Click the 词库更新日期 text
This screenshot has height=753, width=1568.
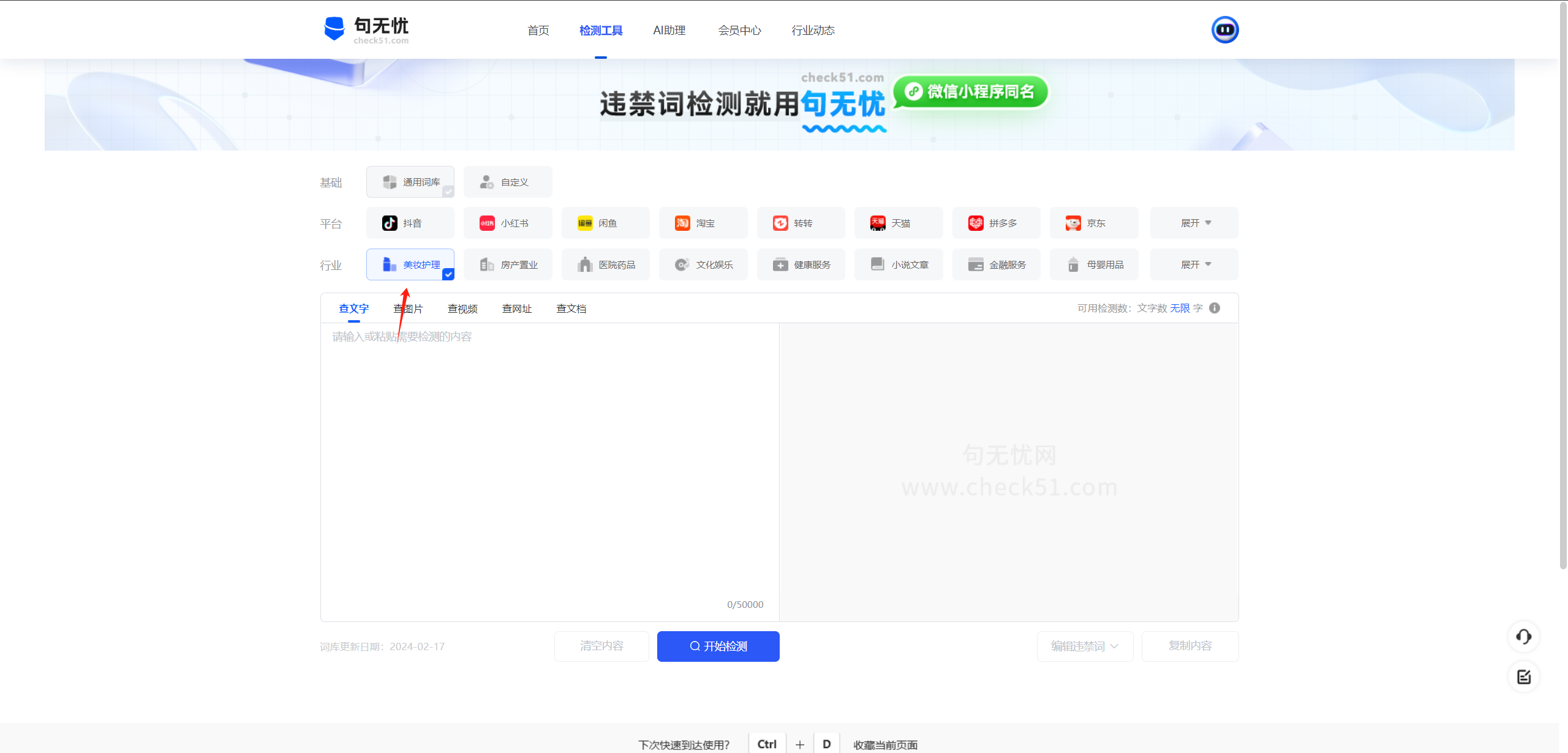pos(382,646)
